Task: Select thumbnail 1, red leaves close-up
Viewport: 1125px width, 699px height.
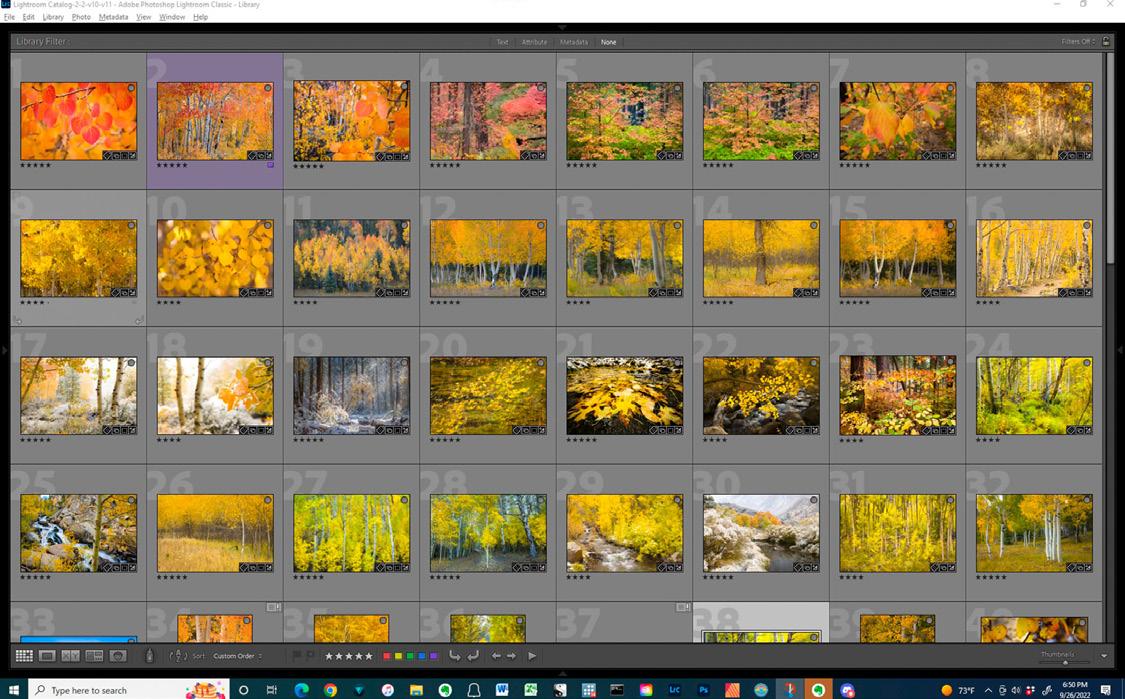Action: click(78, 121)
